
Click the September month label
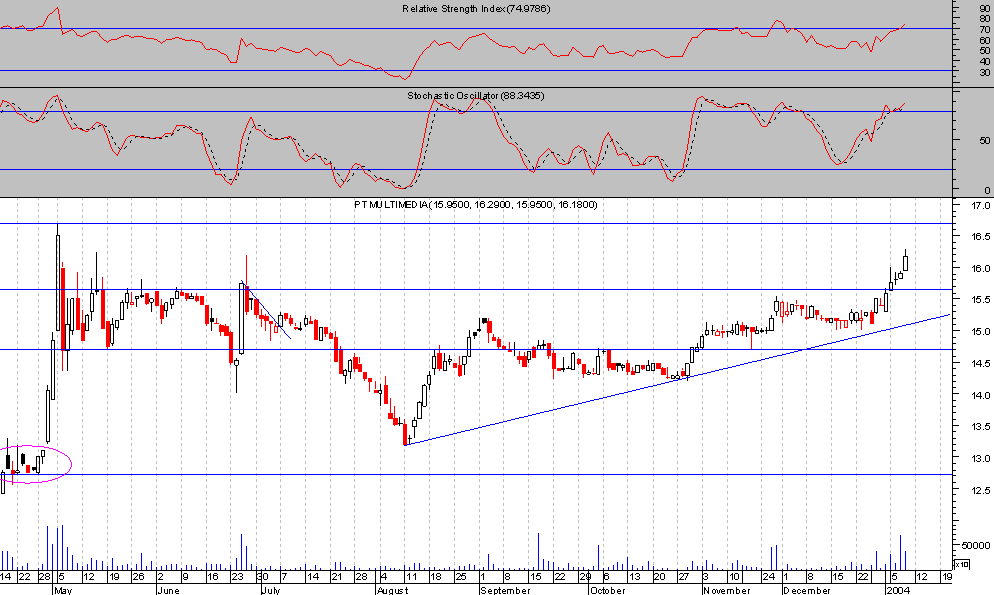(505, 590)
